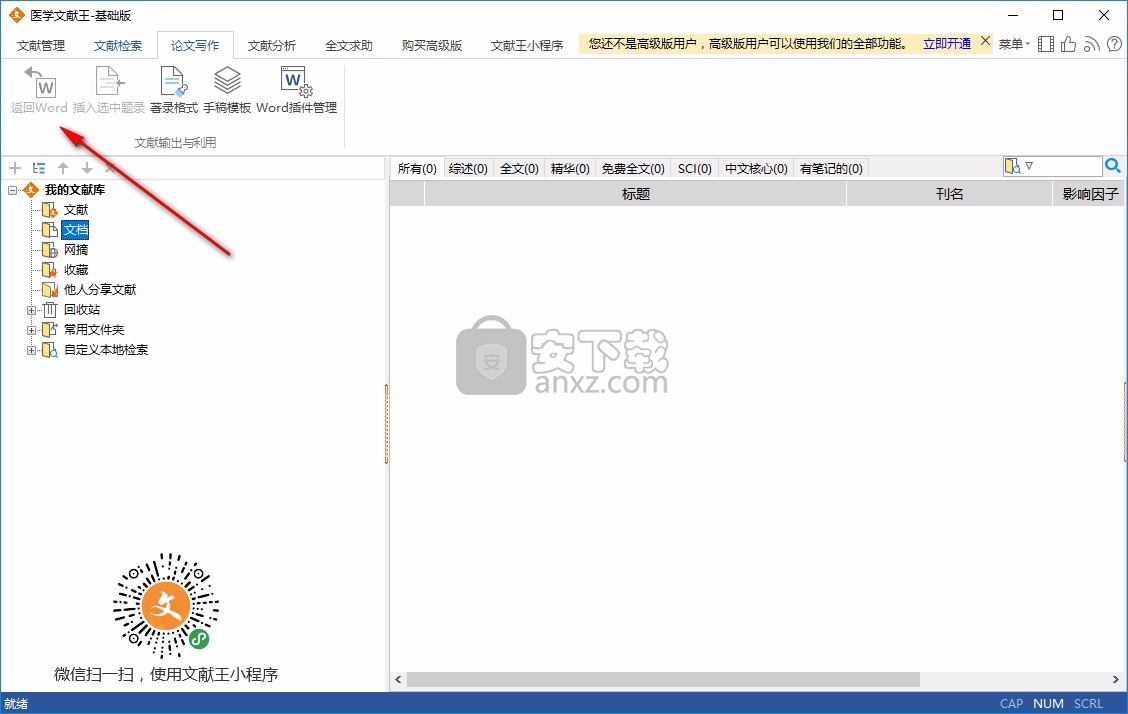1128x714 pixels.
Task: Click the help question mark icon
Action: [x=1114, y=45]
